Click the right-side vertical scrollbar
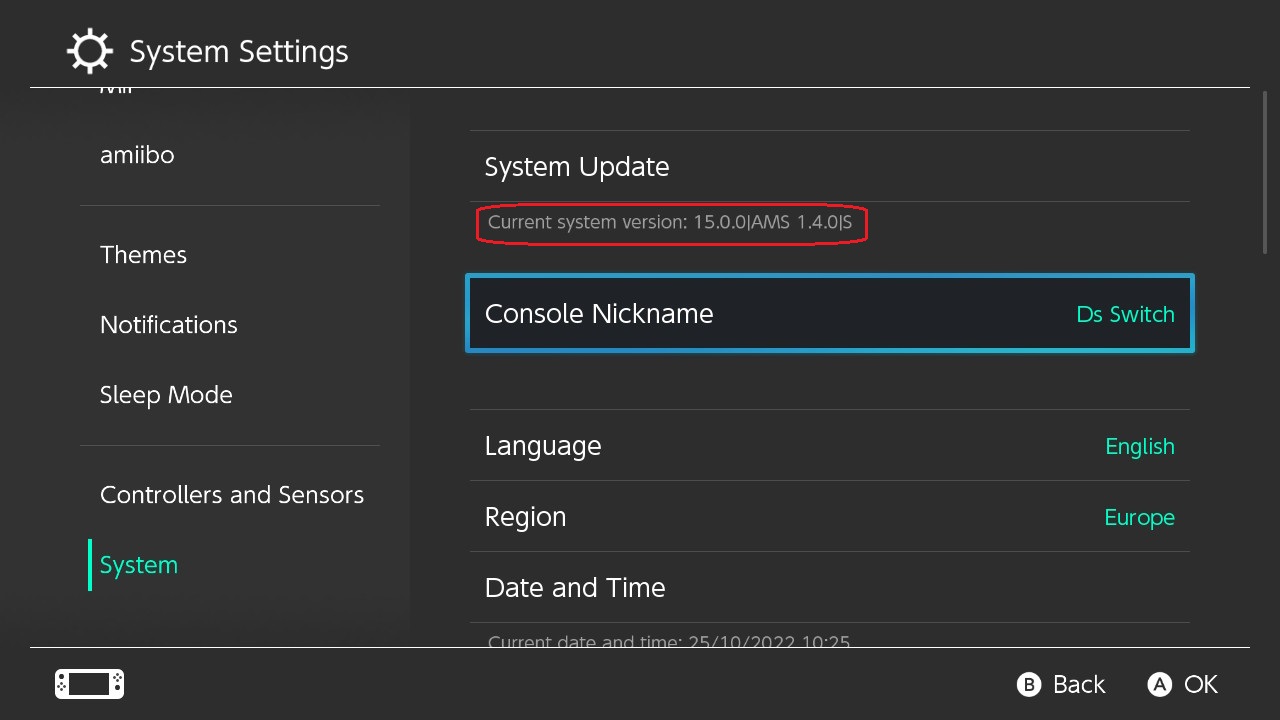Screen dimensions: 1280x720 (x=1266, y=177)
